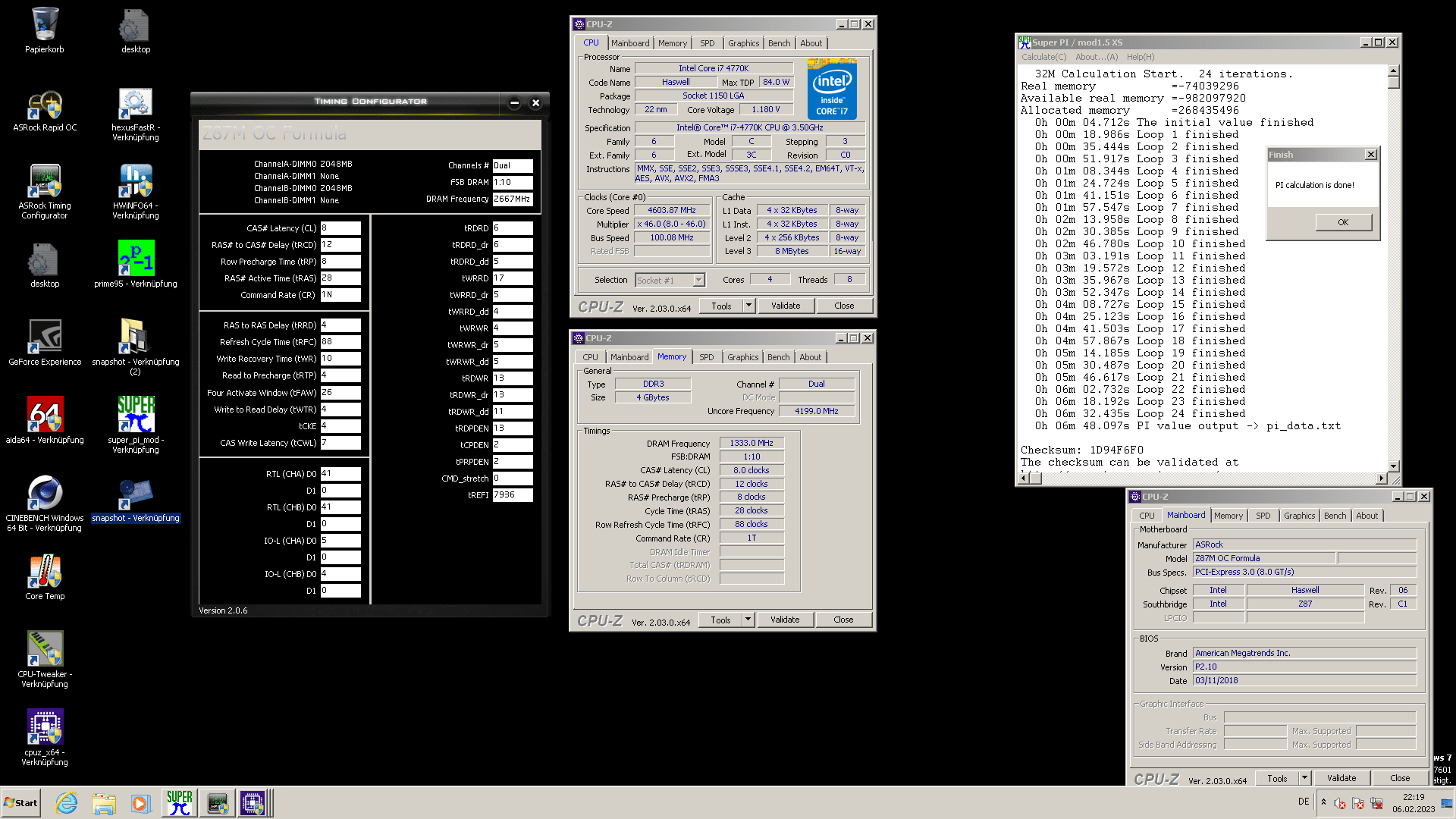Viewport: 1456px width, 819px height.
Task: Open Graphics tab in Memory CPU-Z window
Action: [x=742, y=357]
